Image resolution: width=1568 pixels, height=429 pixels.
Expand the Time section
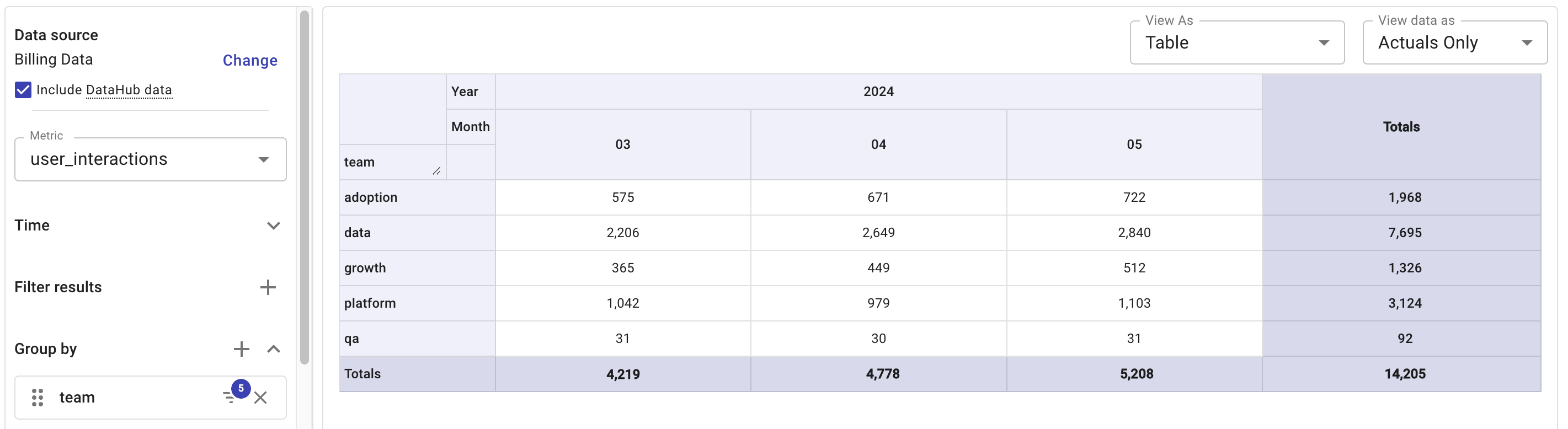pos(274,226)
